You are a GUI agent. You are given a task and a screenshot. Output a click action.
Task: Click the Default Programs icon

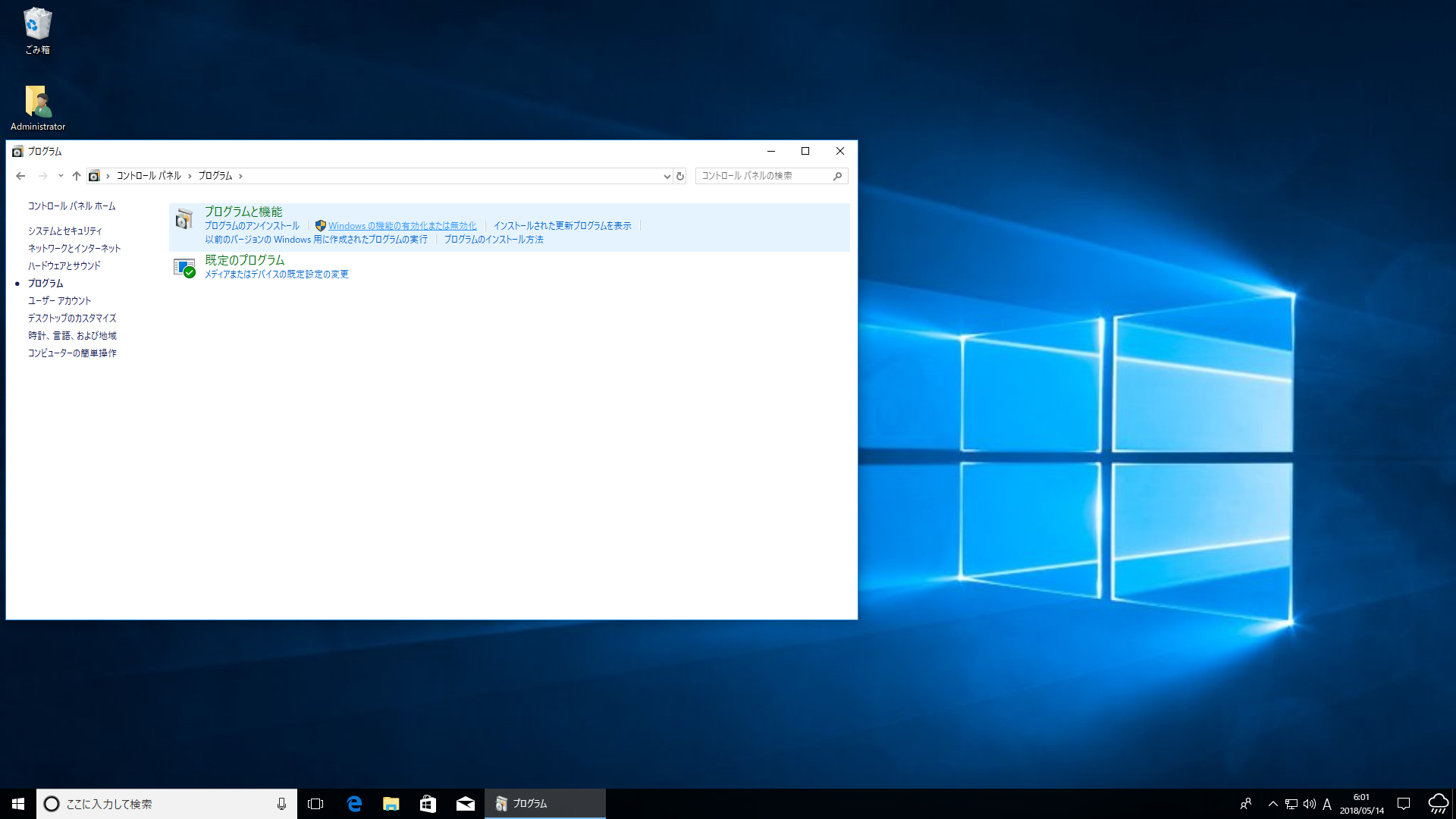click(184, 267)
